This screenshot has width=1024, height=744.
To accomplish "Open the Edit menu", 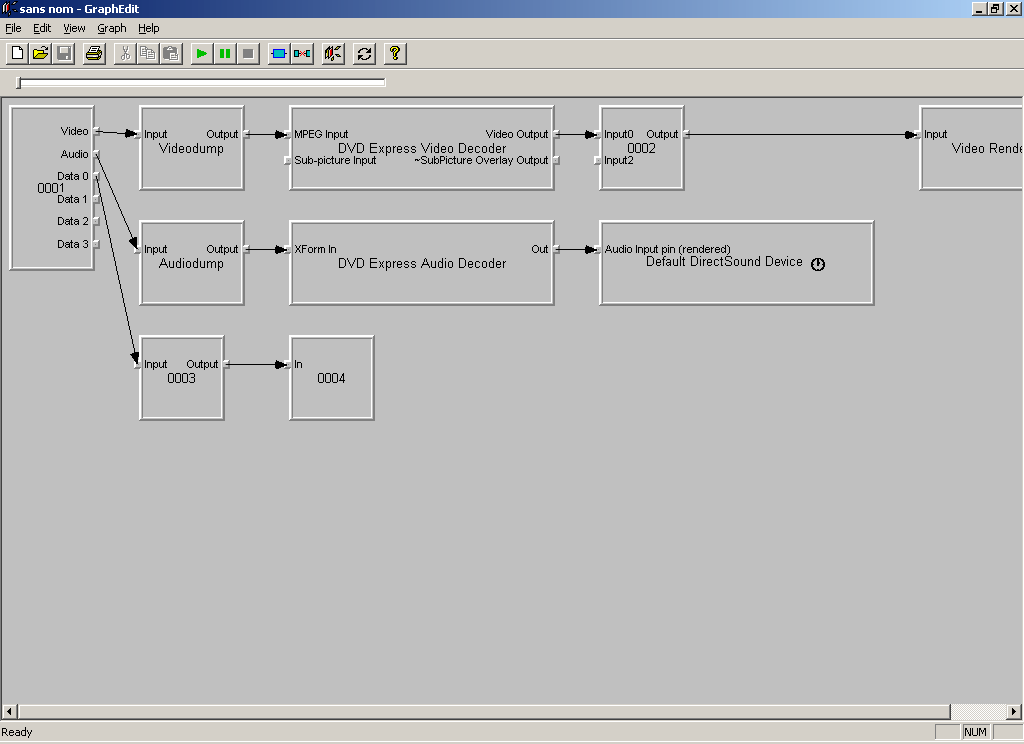I will pyautogui.click(x=42, y=28).
